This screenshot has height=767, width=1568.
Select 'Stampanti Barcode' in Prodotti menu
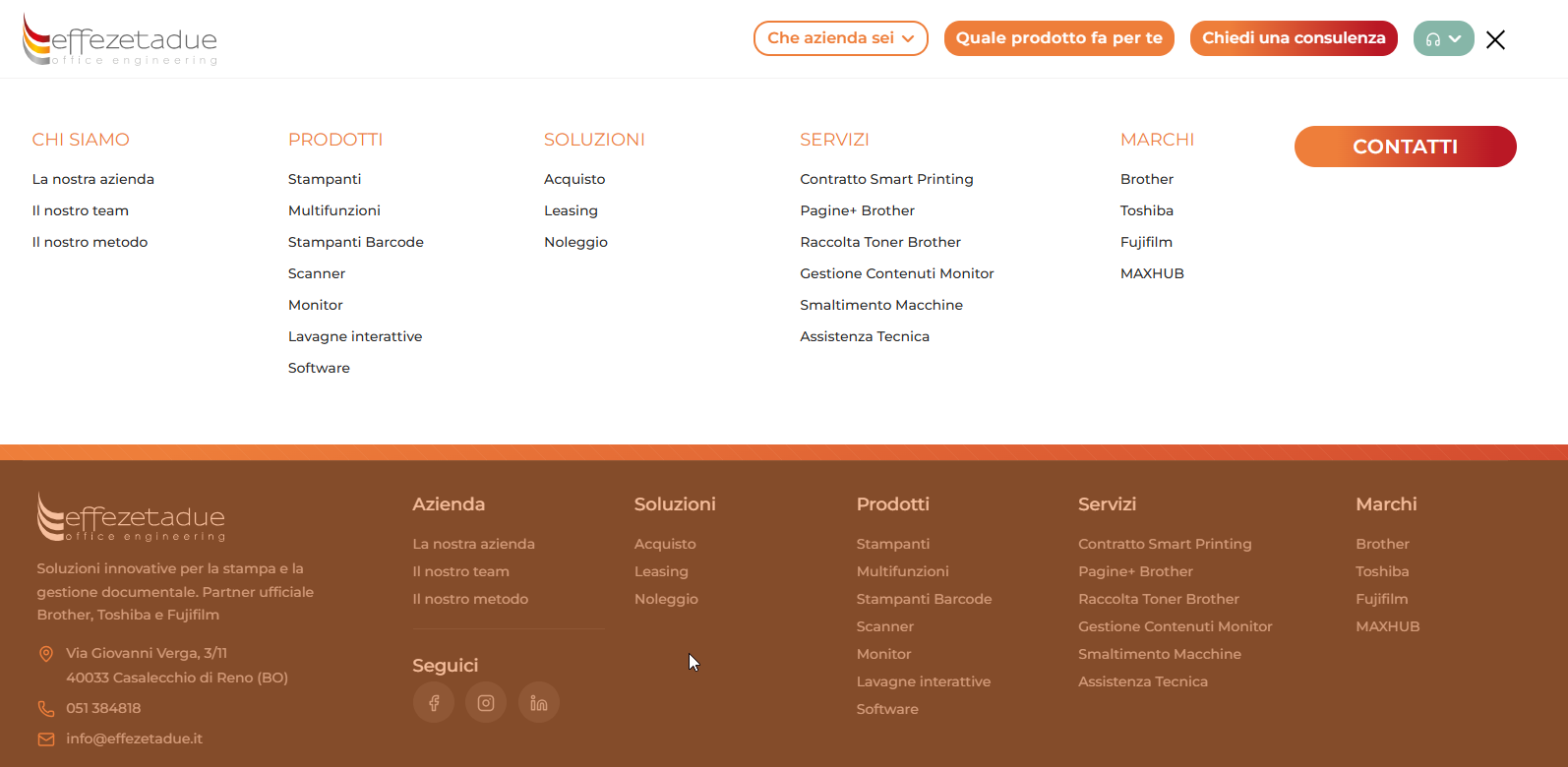tap(356, 242)
